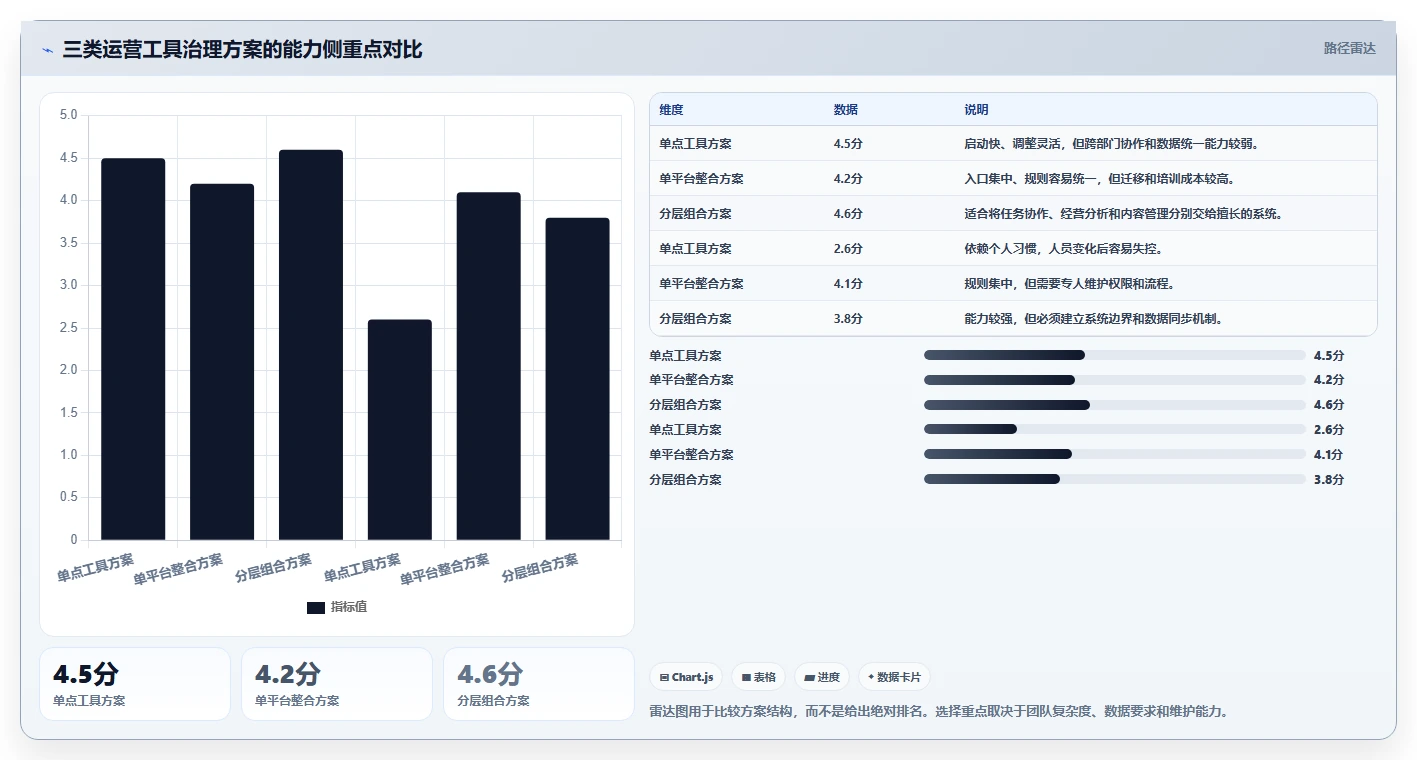This screenshot has width=1417, height=760.
Task: Click the 4.6分 cell in the table
Action: coord(848,214)
